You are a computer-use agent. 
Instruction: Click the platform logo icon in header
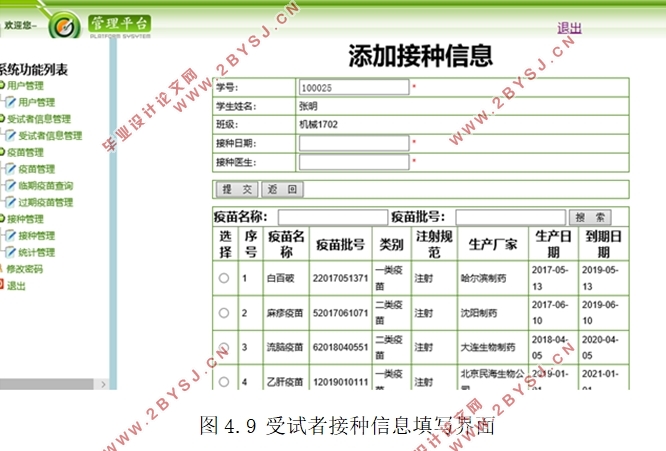(x=63, y=24)
